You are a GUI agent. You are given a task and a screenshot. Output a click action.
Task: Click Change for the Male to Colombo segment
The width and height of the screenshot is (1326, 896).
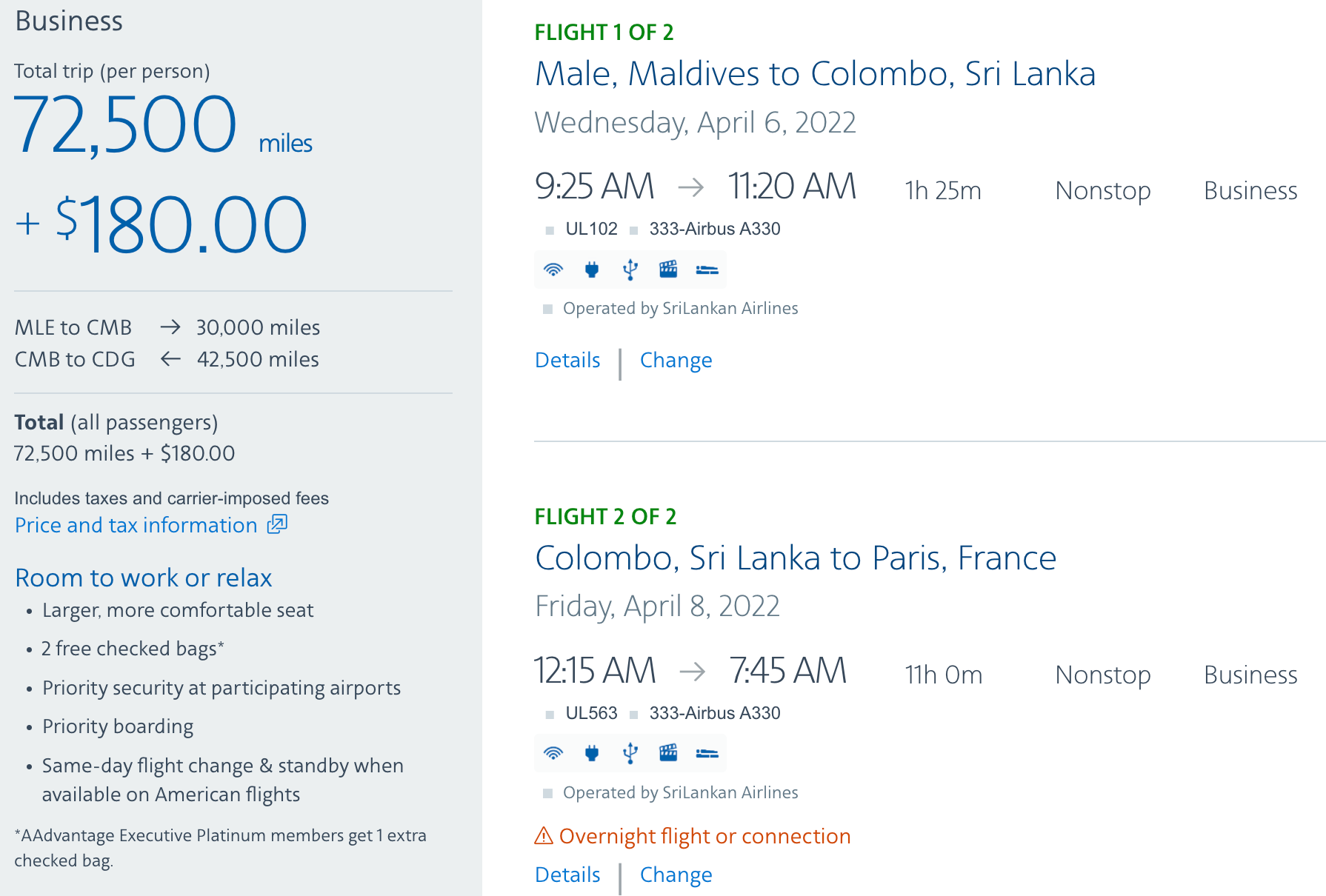coord(676,361)
